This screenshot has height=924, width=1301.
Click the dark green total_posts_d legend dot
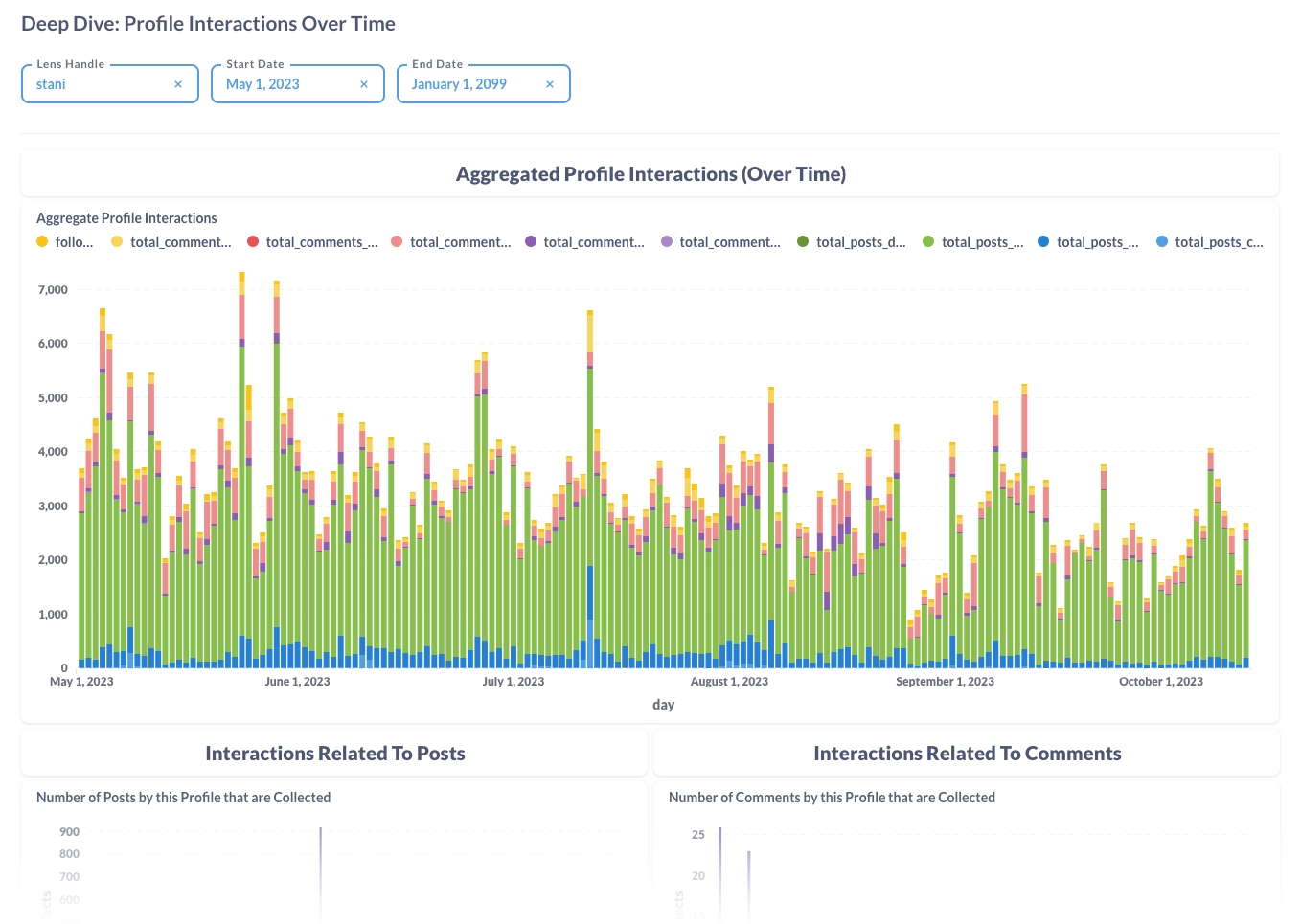803,242
